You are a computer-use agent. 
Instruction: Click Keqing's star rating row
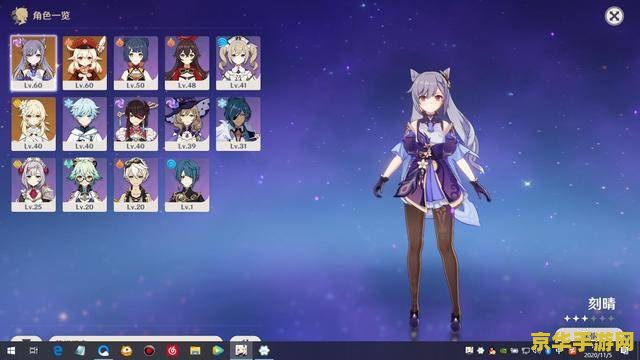589,318
